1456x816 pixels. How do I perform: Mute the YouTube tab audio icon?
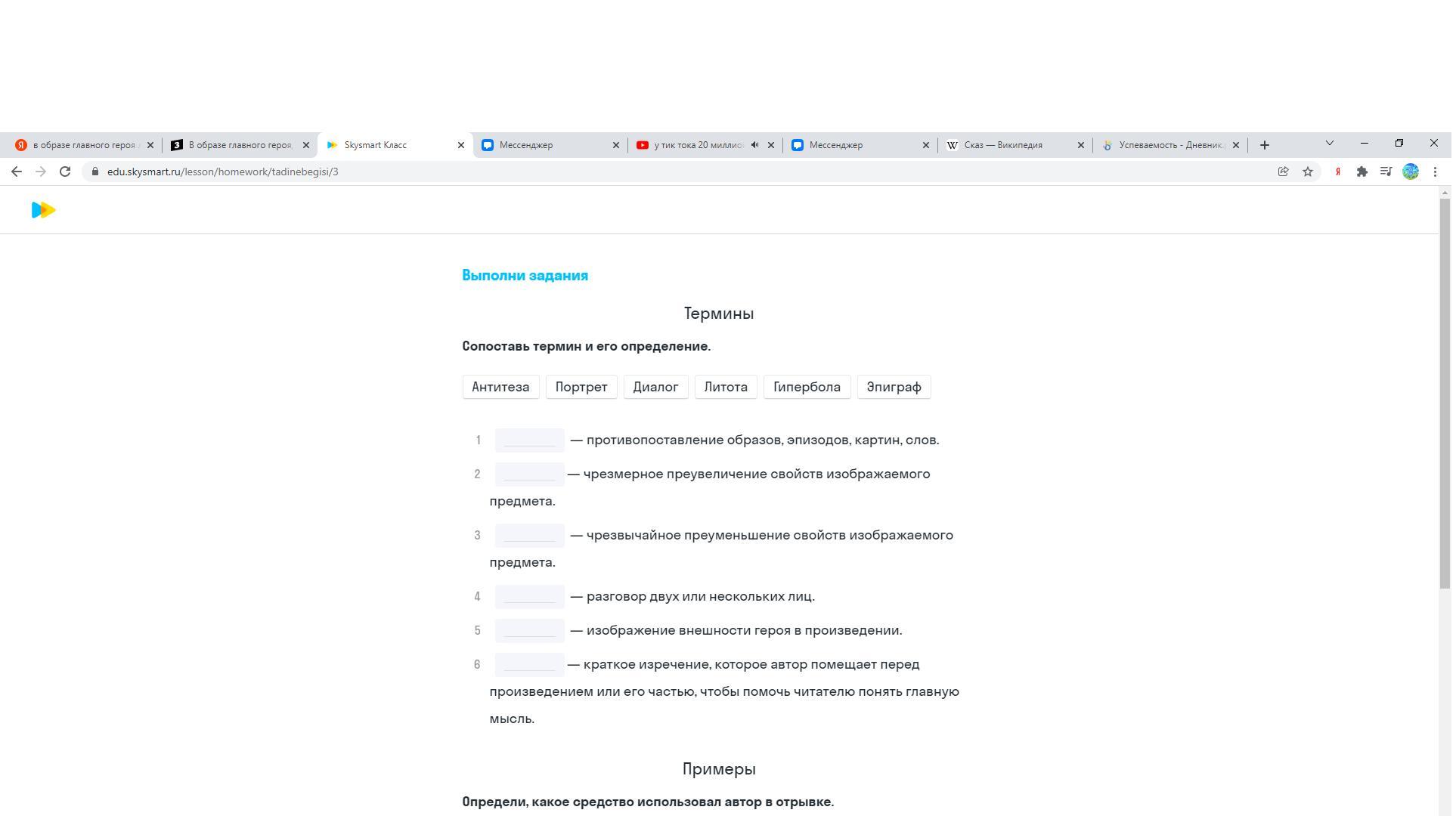(x=754, y=145)
